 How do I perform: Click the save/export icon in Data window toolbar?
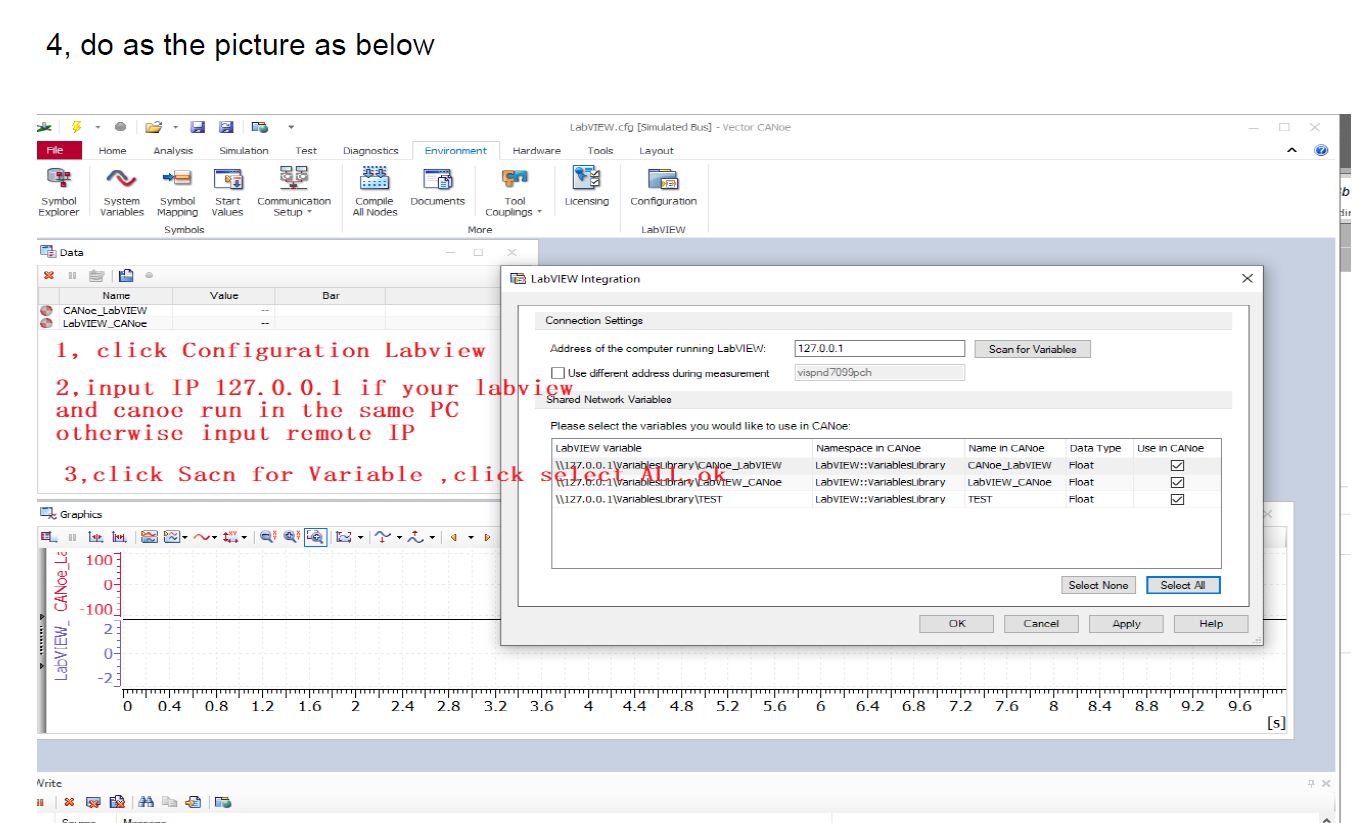click(126, 275)
